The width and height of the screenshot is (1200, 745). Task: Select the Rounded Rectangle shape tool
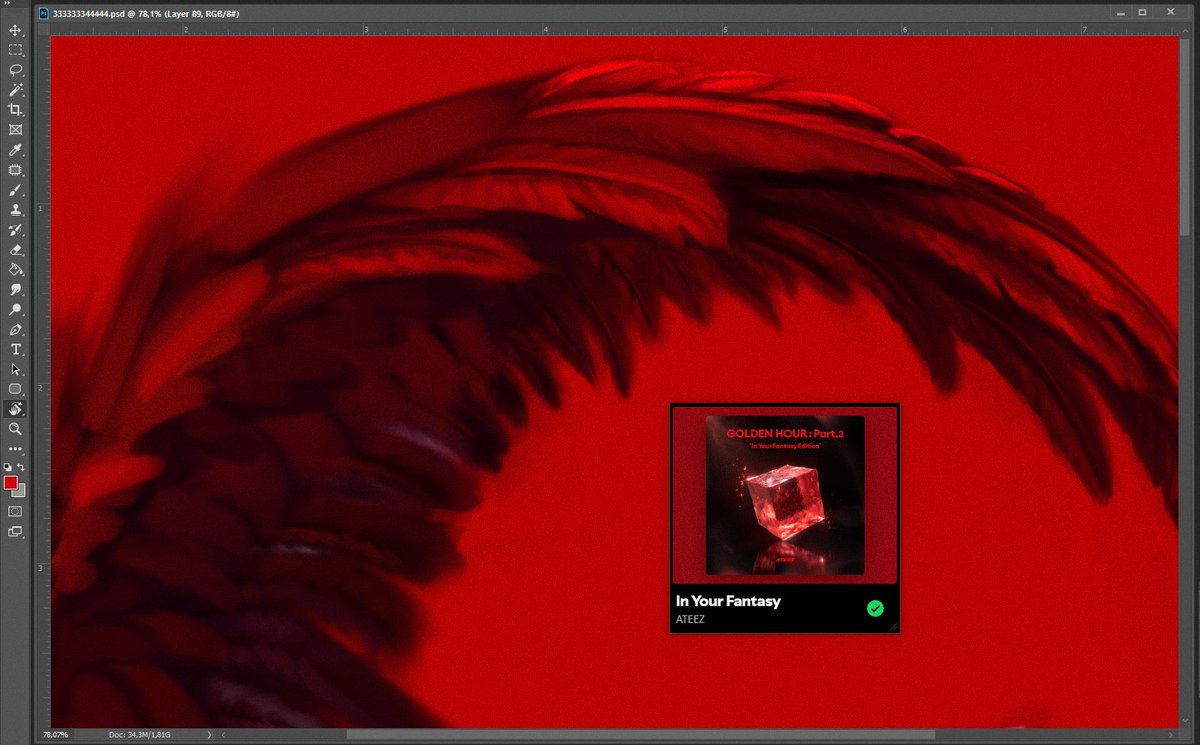(15, 389)
